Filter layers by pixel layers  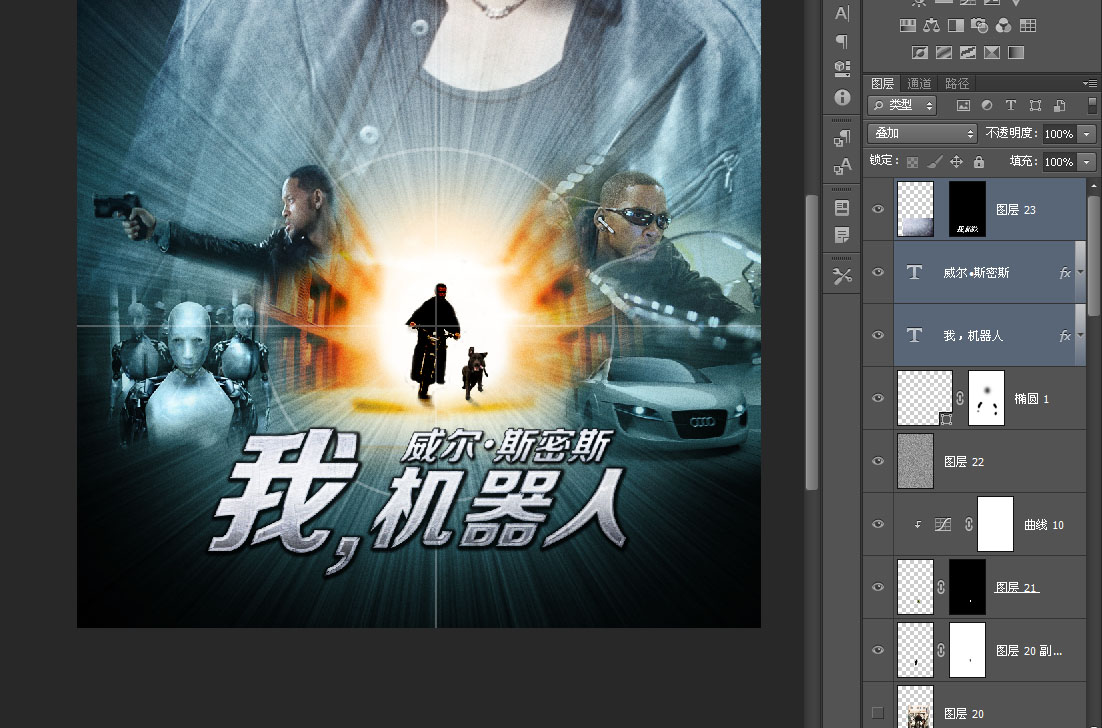click(x=963, y=105)
